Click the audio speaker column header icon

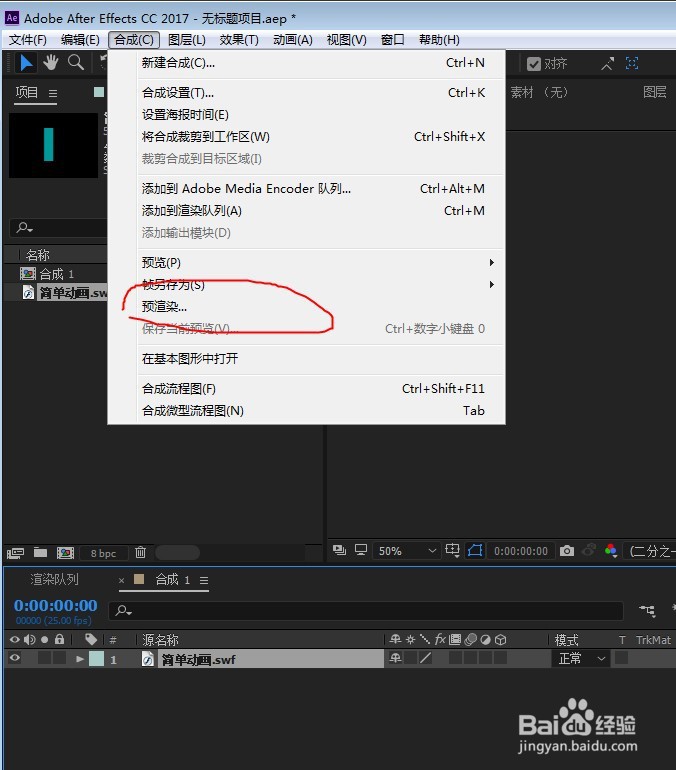(x=30, y=639)
